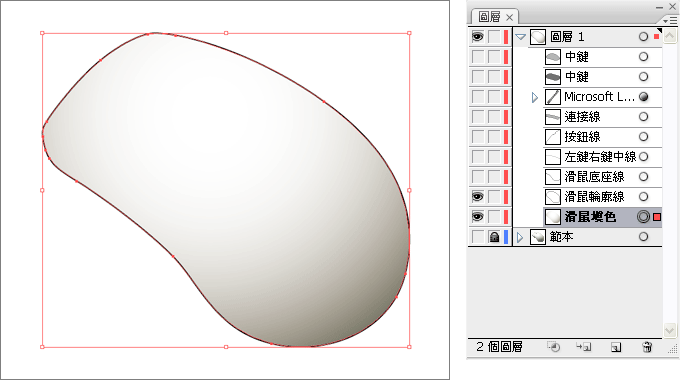Select the 按鈕線 row
680x380 pixels.
pyautogui.click(x=602, y=137)
